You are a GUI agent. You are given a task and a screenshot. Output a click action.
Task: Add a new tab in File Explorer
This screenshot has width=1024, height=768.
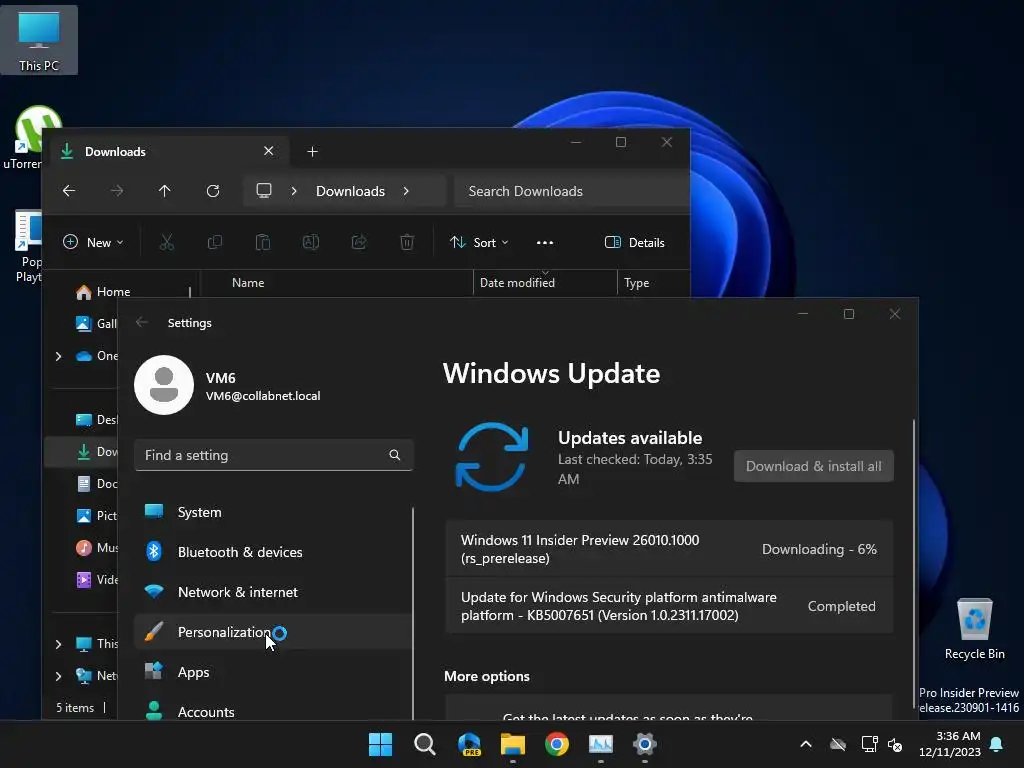click(x=312, y=152)
